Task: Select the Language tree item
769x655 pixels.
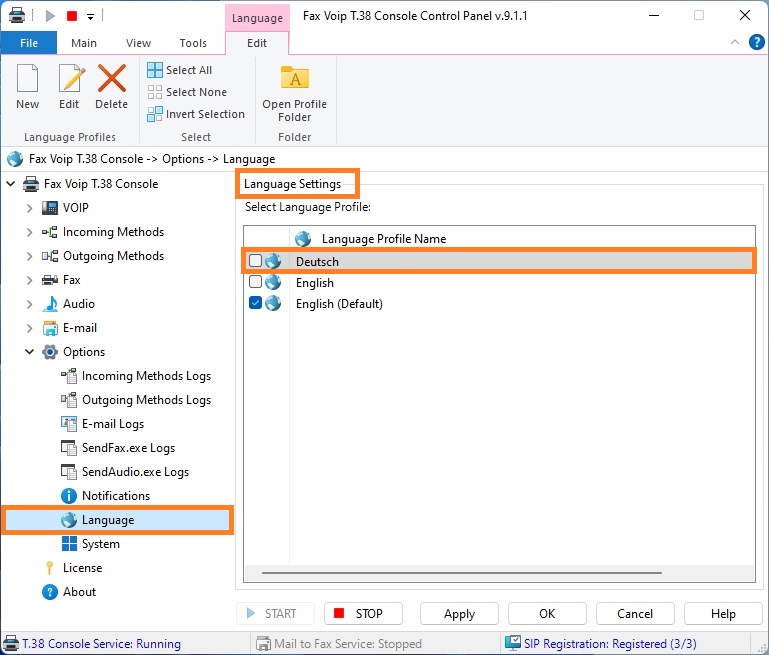Action: [x=108, y=520]
